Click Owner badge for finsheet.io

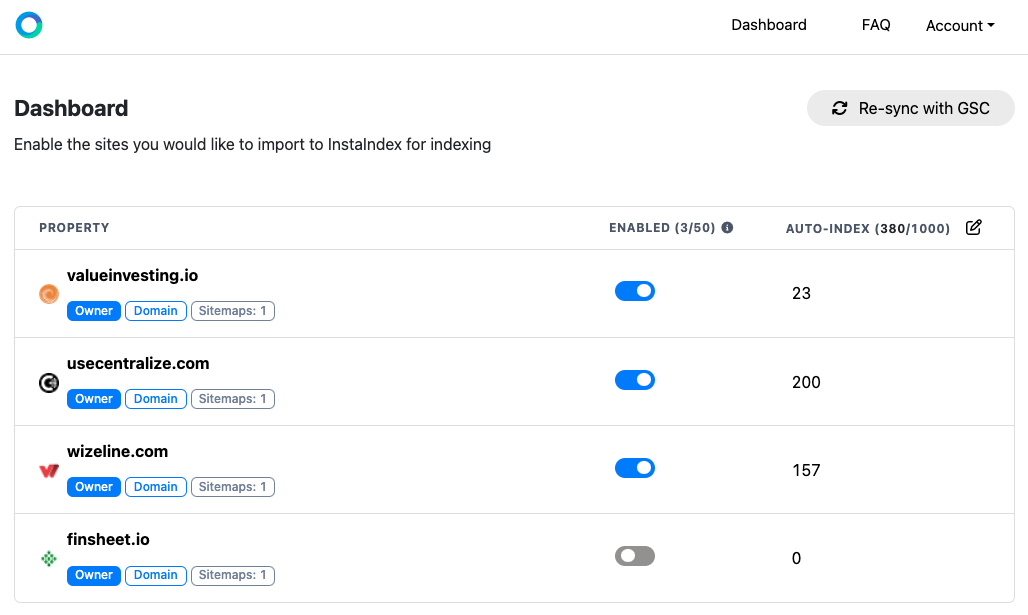pos(94,575)
